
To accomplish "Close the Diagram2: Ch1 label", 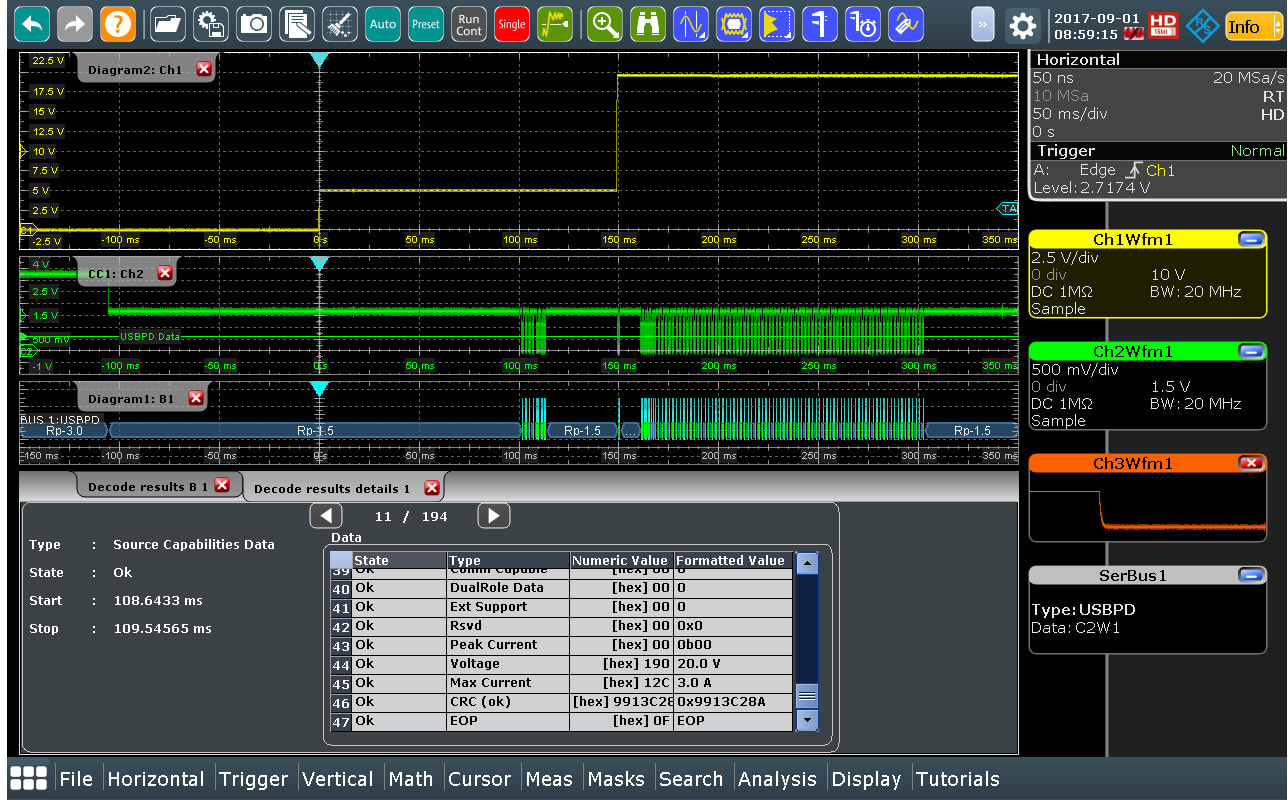I will (x=204, y=69).
